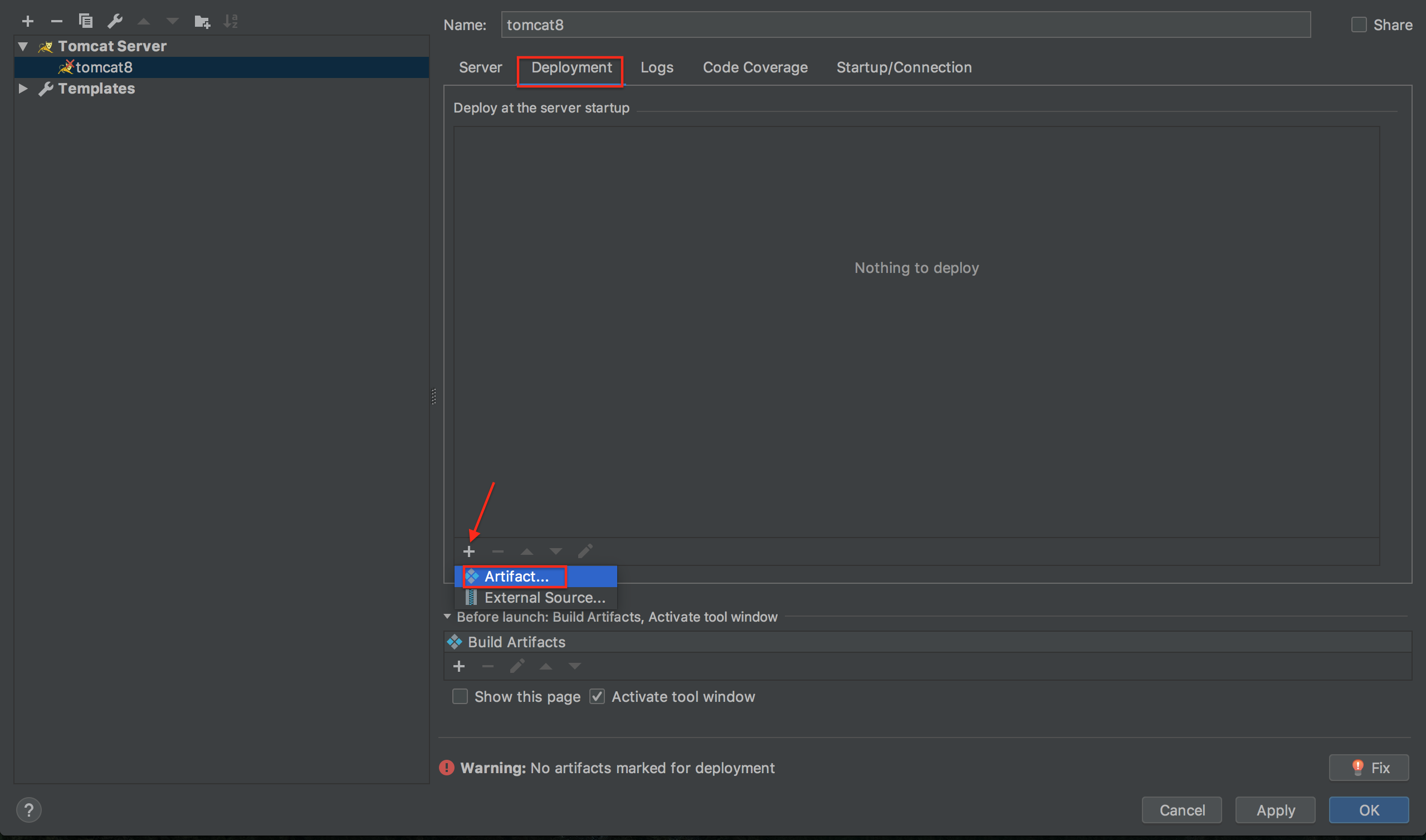Add new run configuration with plus icon

pos(28,22)
